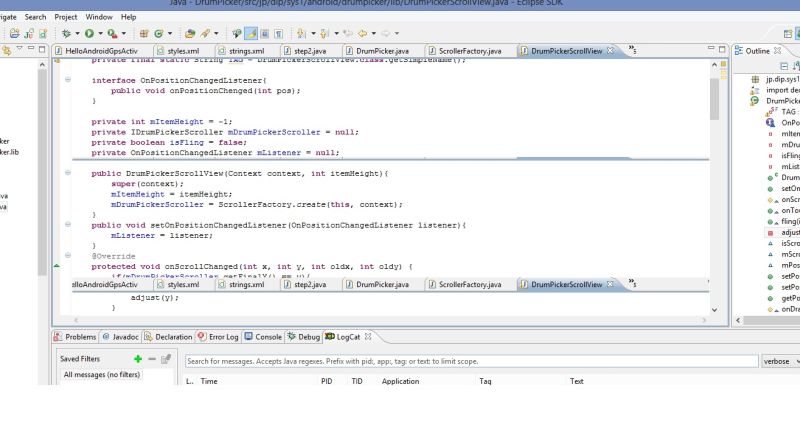800x438 pixels.
Task: Minimize the editor area
Action: (711, 48)
